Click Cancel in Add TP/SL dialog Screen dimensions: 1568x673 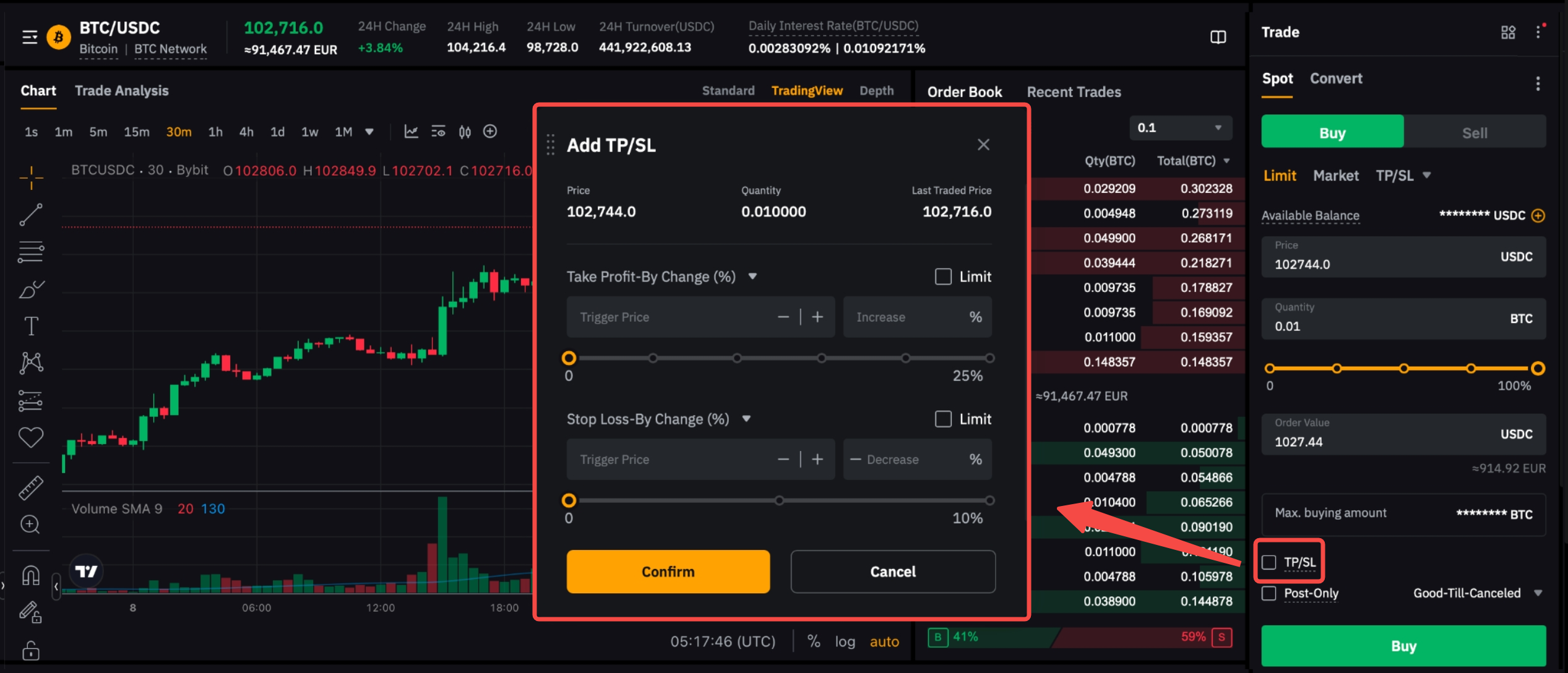[x=892, y=572]
